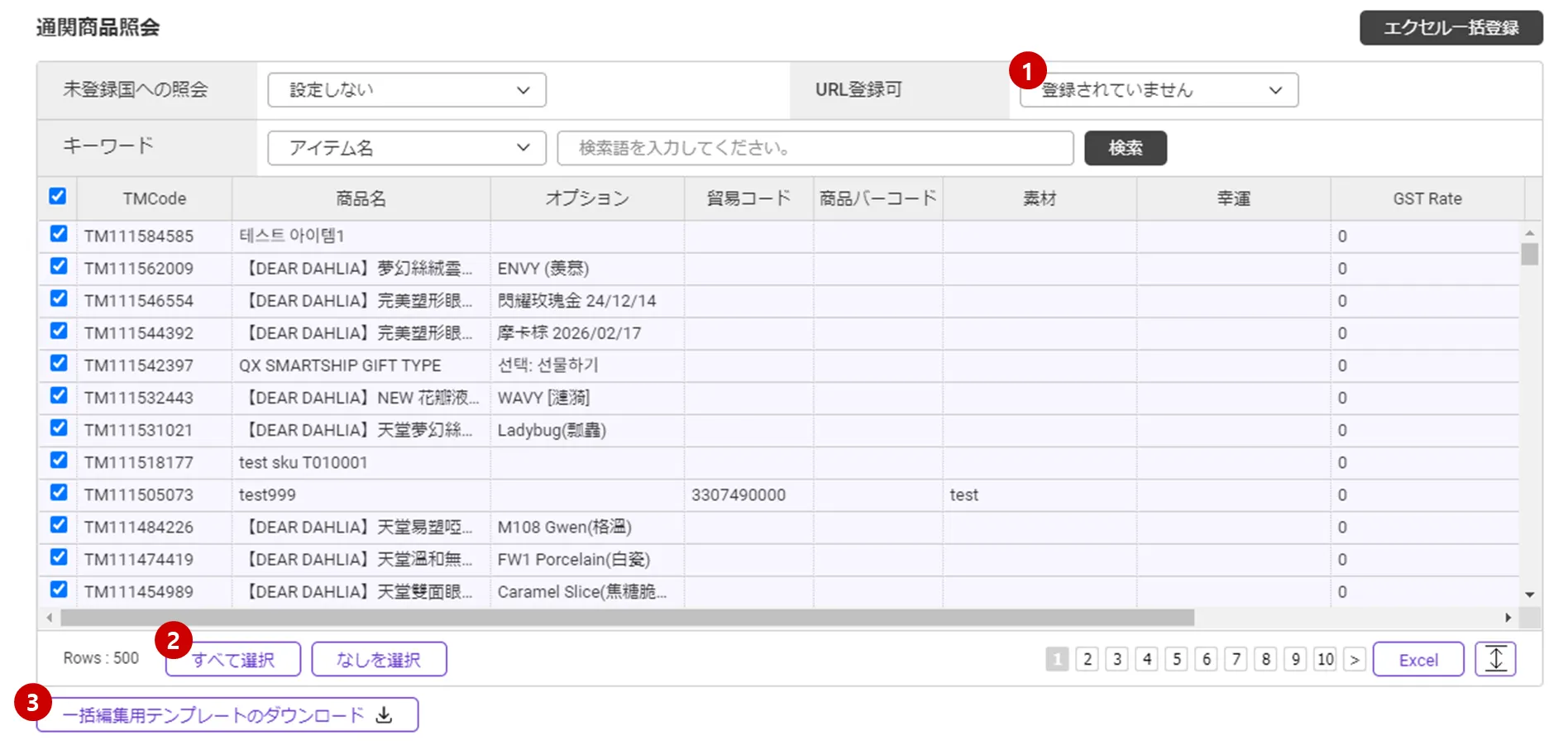Uncheck the TM111532443 row checkbox

pos(58,395)
